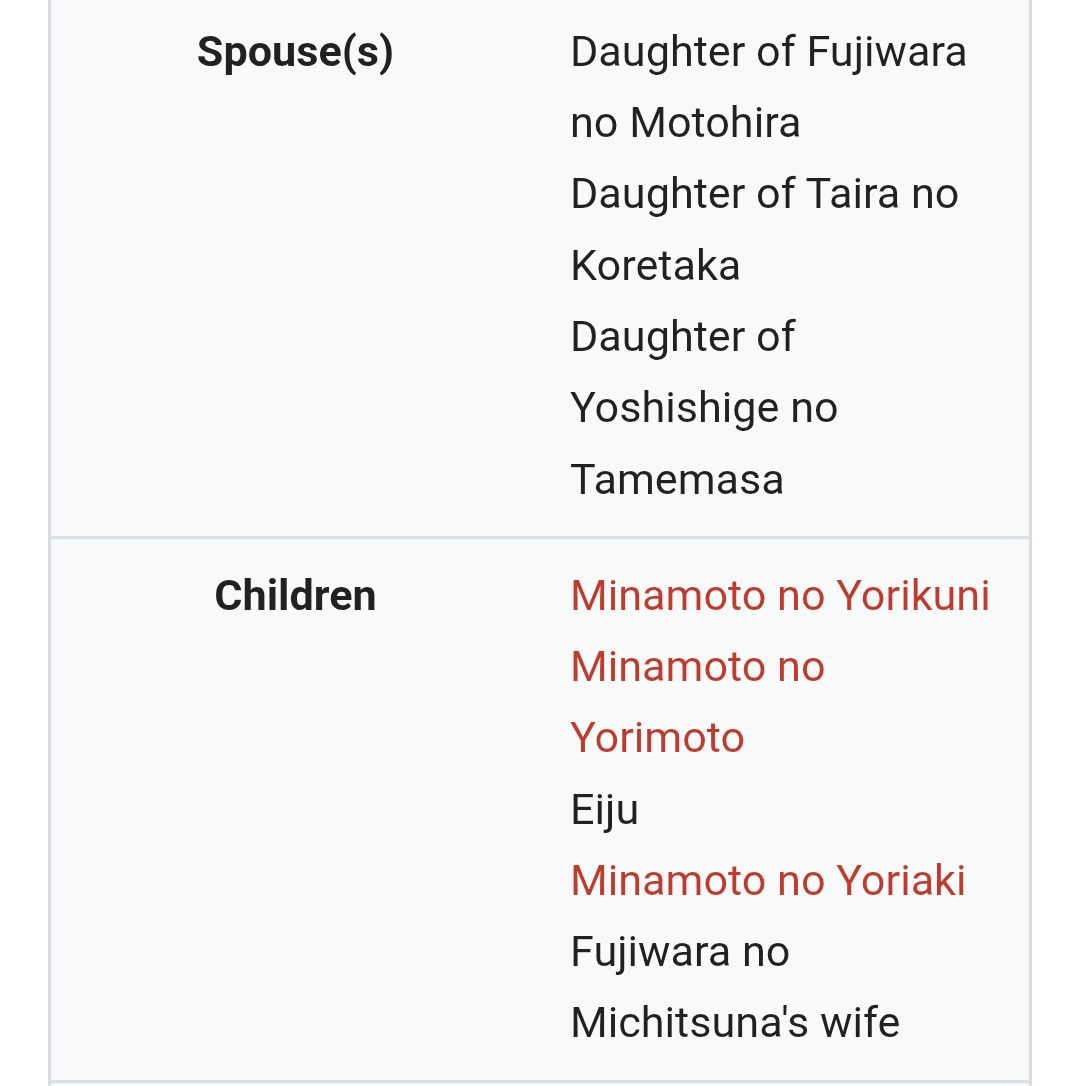
Task: Open the Minamoto no Yorikuni link
Action: pos(780,596)
